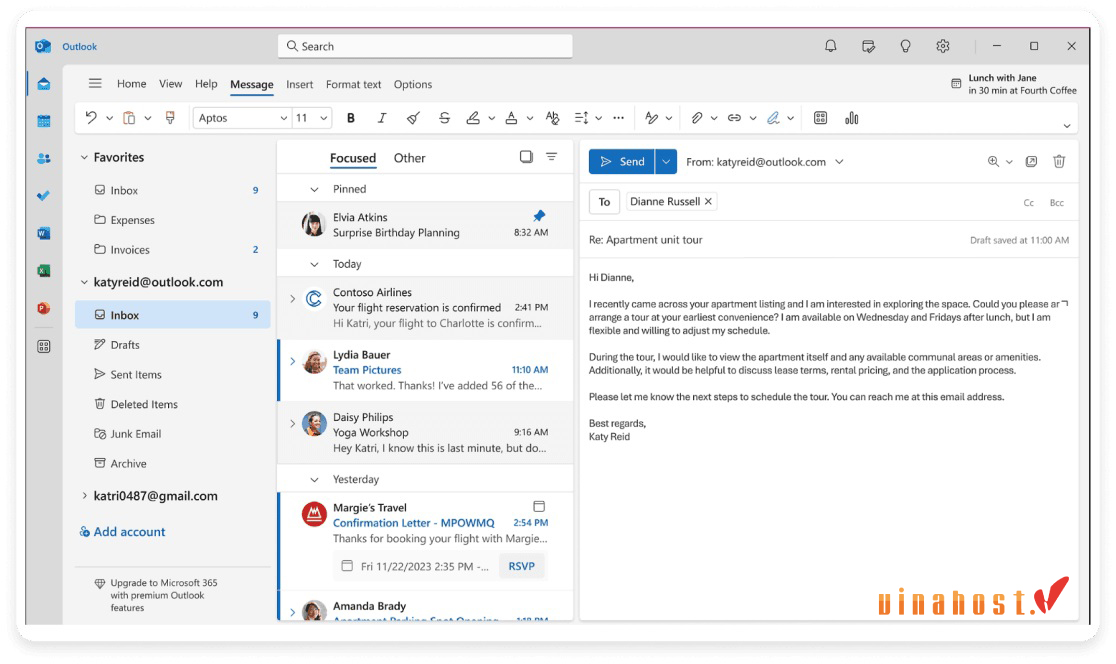
Task: Click the Undo button
Action: [x=91, y=118]
